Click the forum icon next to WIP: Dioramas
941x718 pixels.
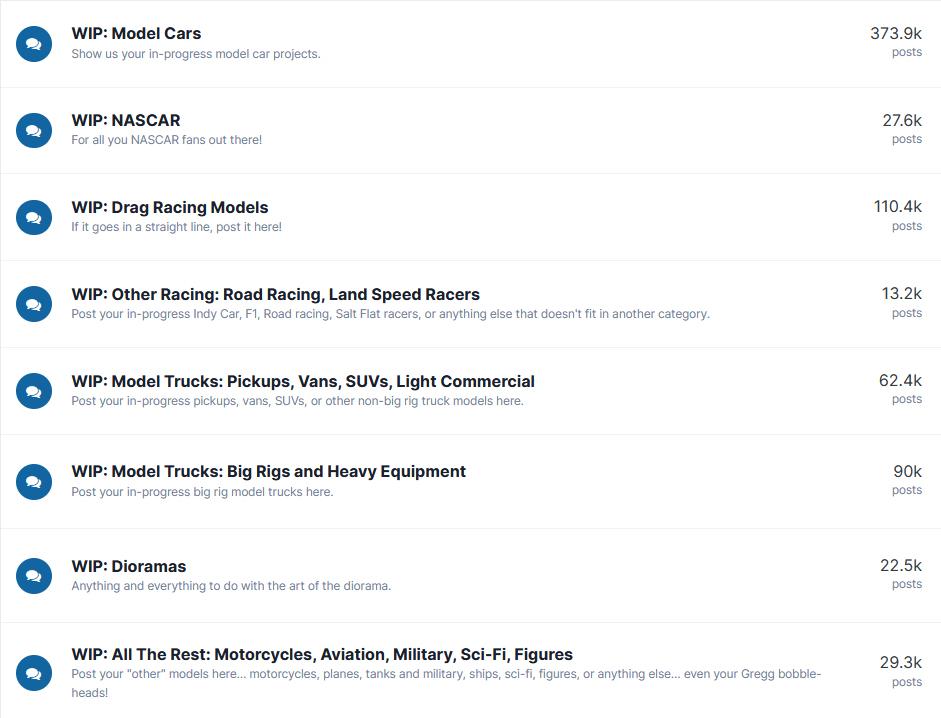click(34, 576)
